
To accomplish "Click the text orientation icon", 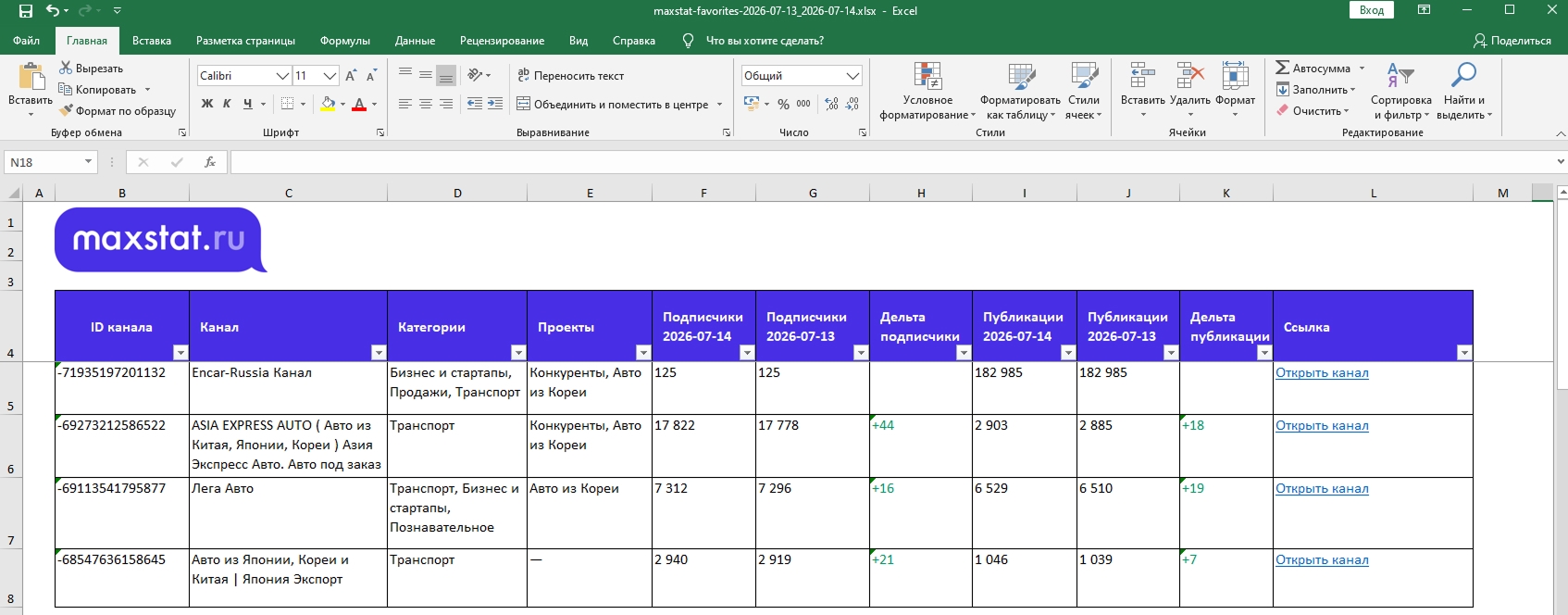I will pyautogui.click(x=475, y=75).
